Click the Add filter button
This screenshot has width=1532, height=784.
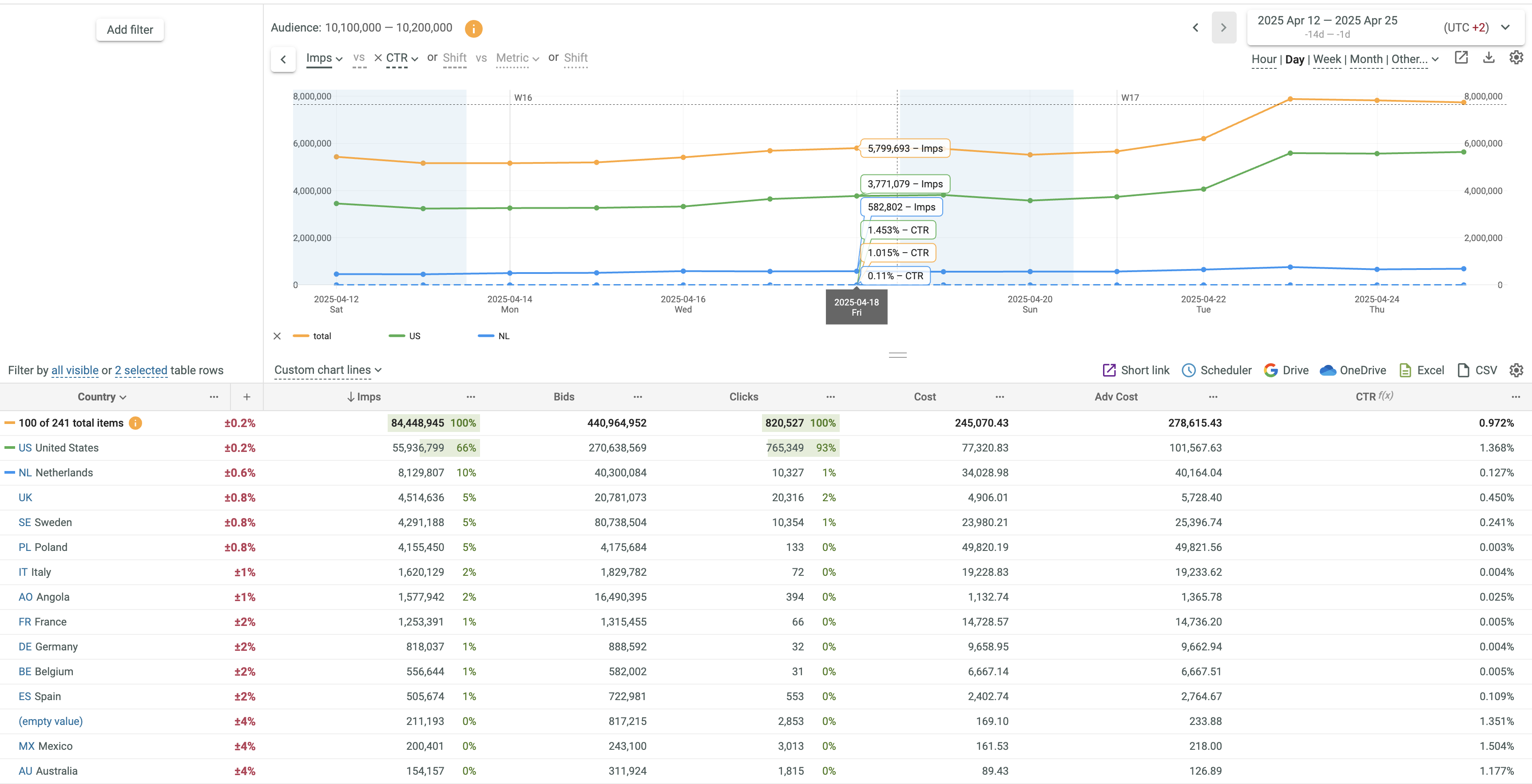[x=130, y=30]
